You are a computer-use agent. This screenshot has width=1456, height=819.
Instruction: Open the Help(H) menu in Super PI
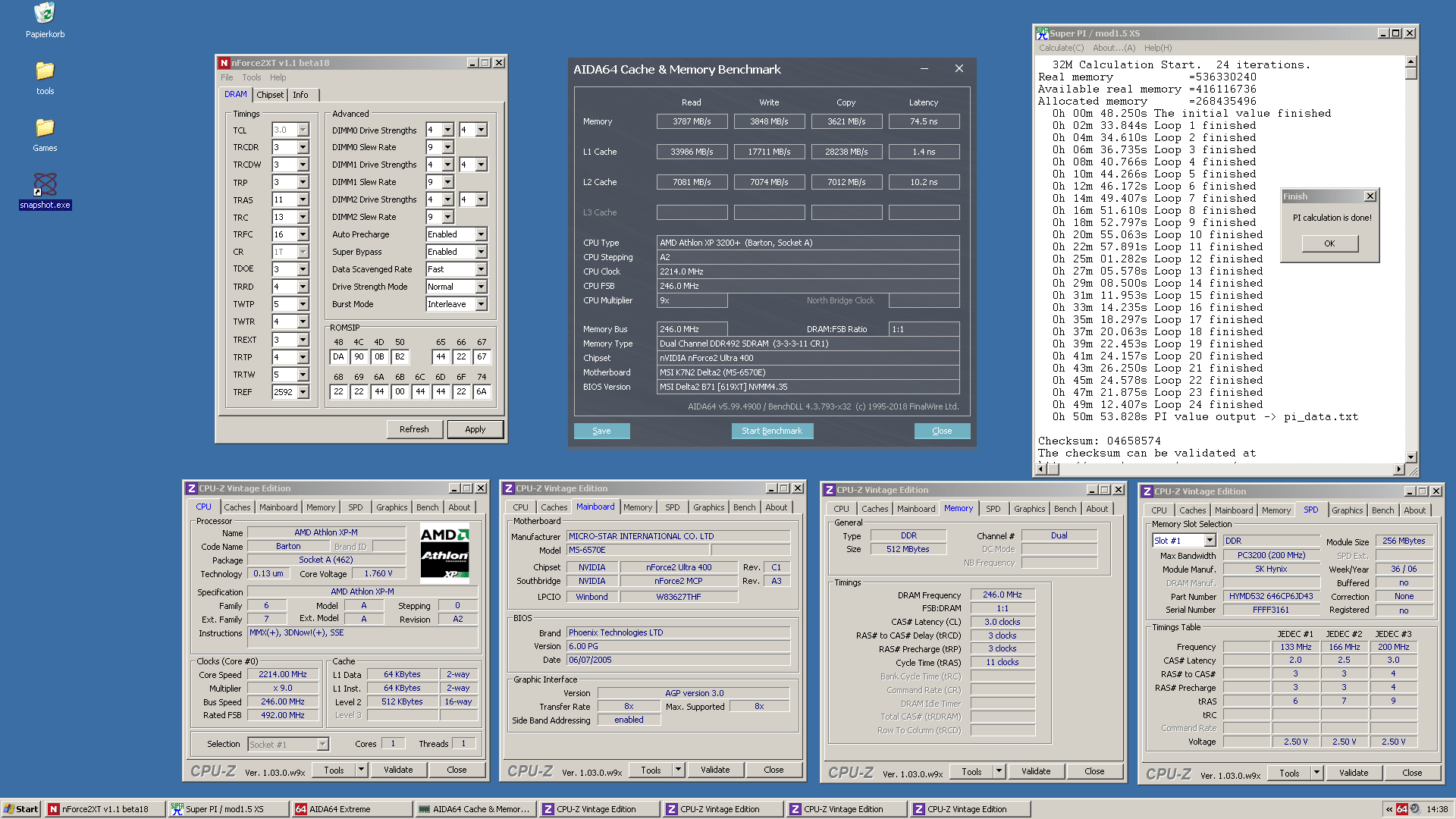(x=1158, y=48)
